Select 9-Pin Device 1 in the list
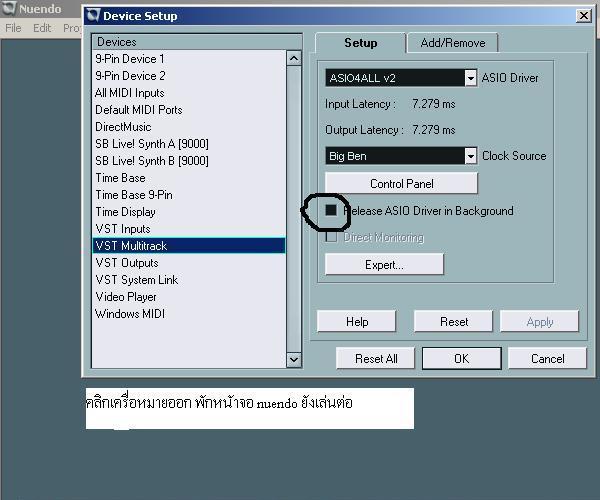 tap(189, 59)
